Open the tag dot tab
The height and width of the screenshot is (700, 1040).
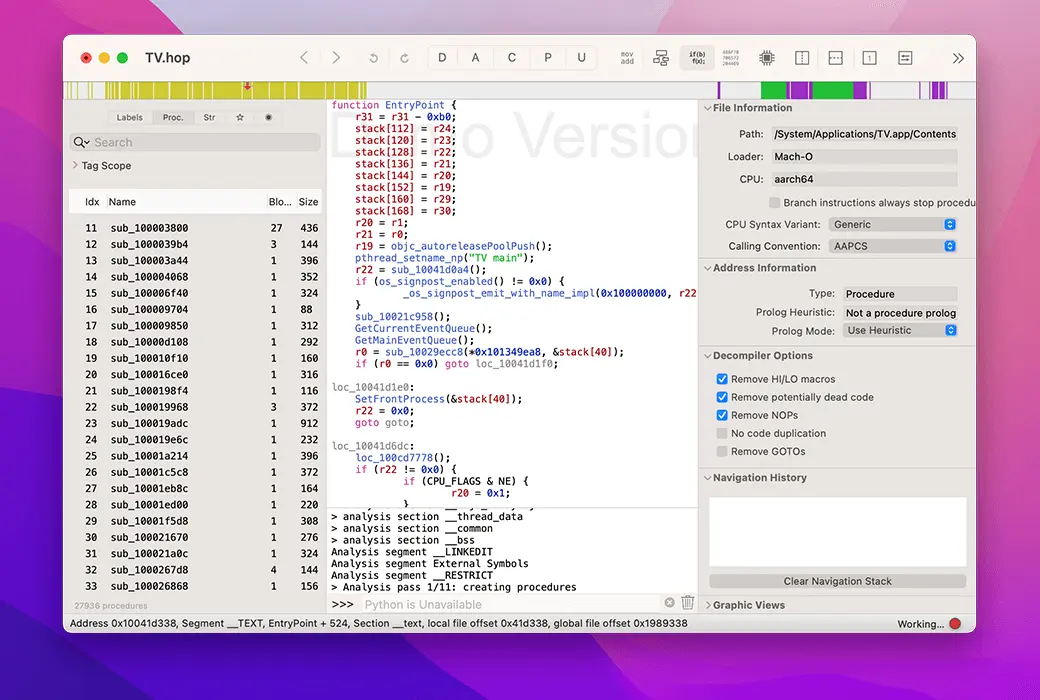pos(268,117)
